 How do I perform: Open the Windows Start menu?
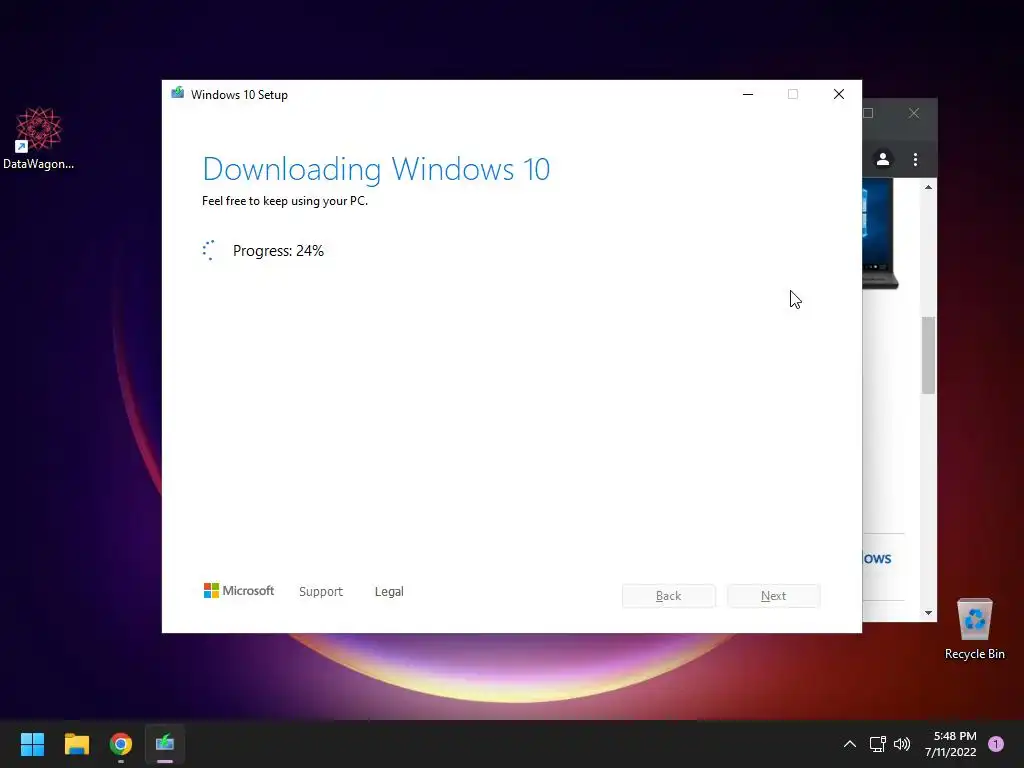click(32, 744)
